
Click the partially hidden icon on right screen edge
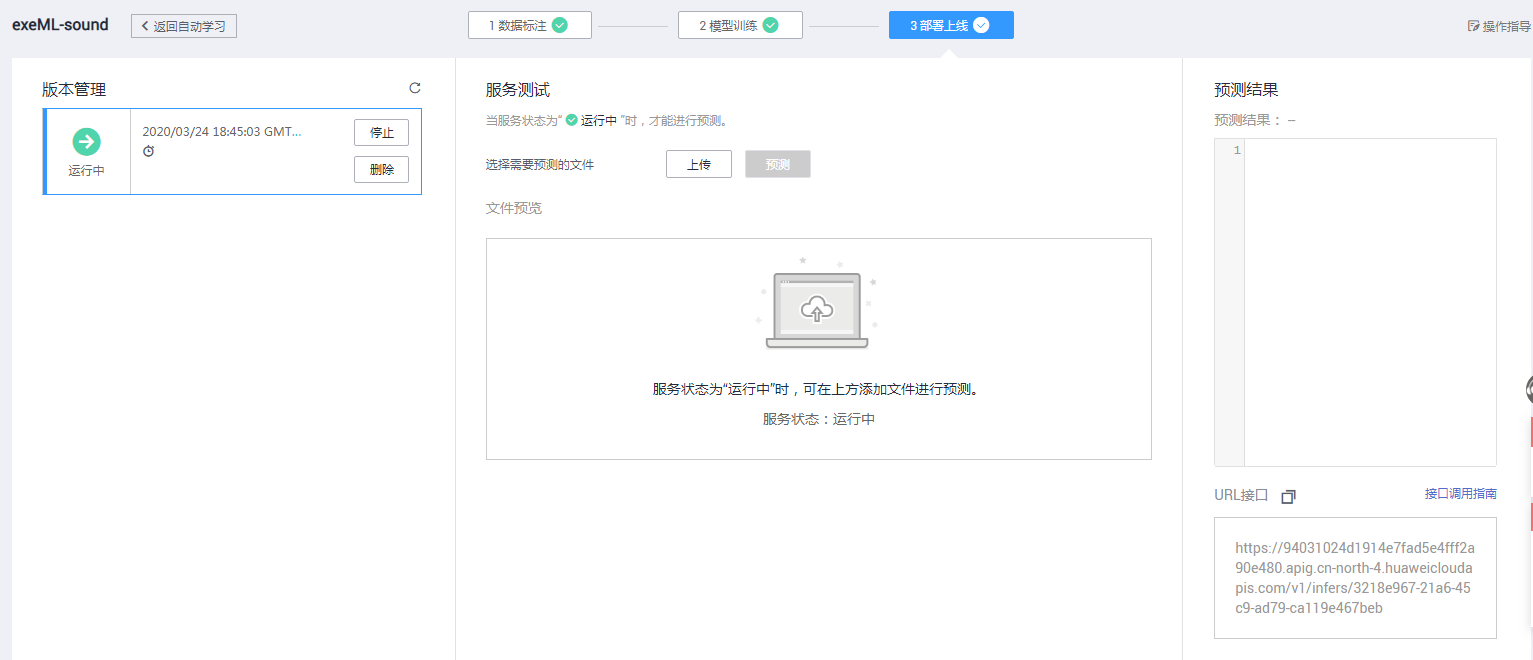point(1530,390)
